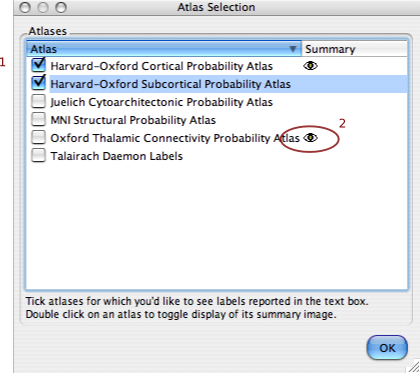The image size is (420, 373).
Task: Select the Juelich Cytoarchitectonic Probability Atlas row
Action: coord(217,102)
